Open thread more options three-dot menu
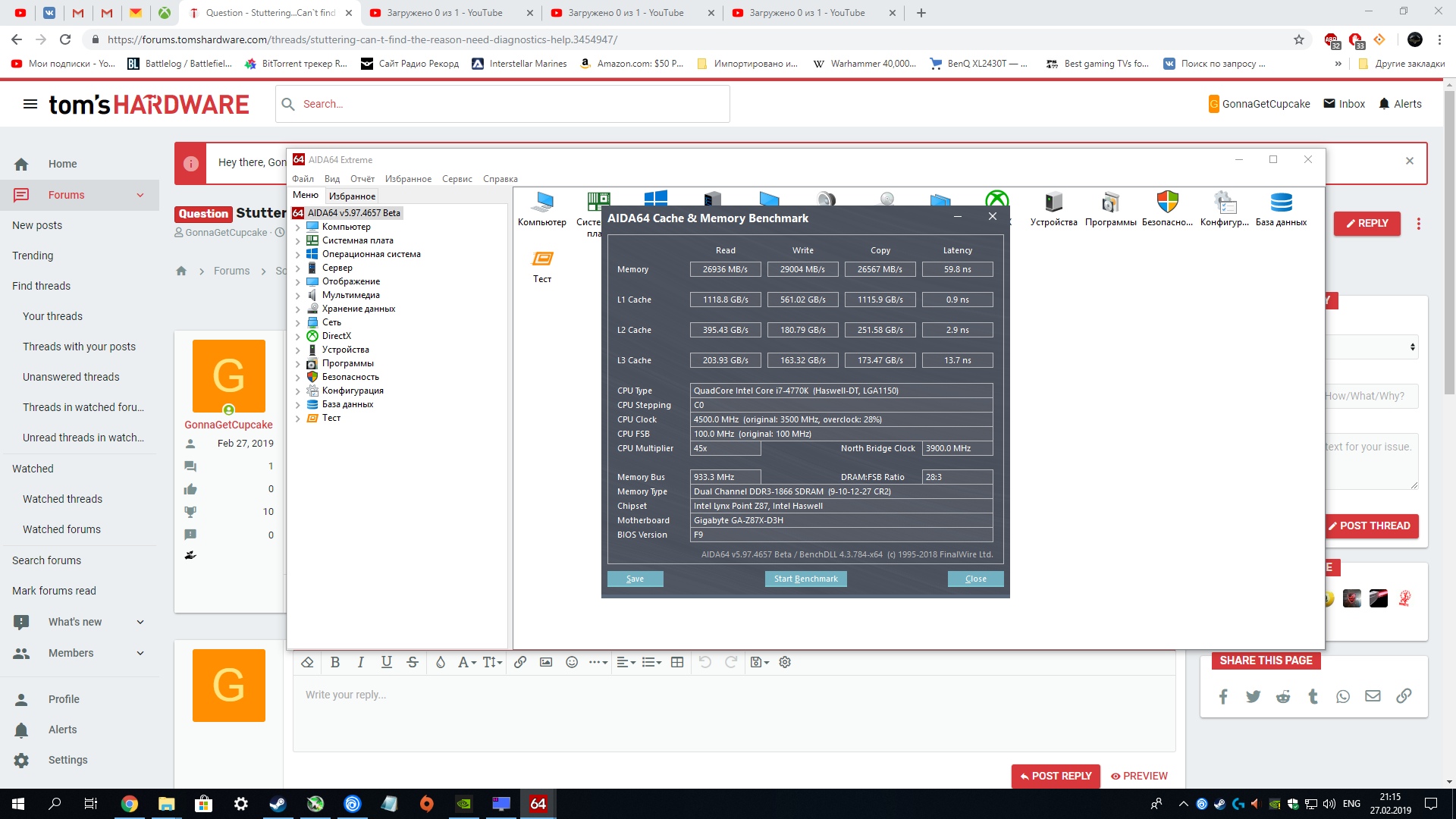This screenshot has height=819, width=1456. 1419,224
